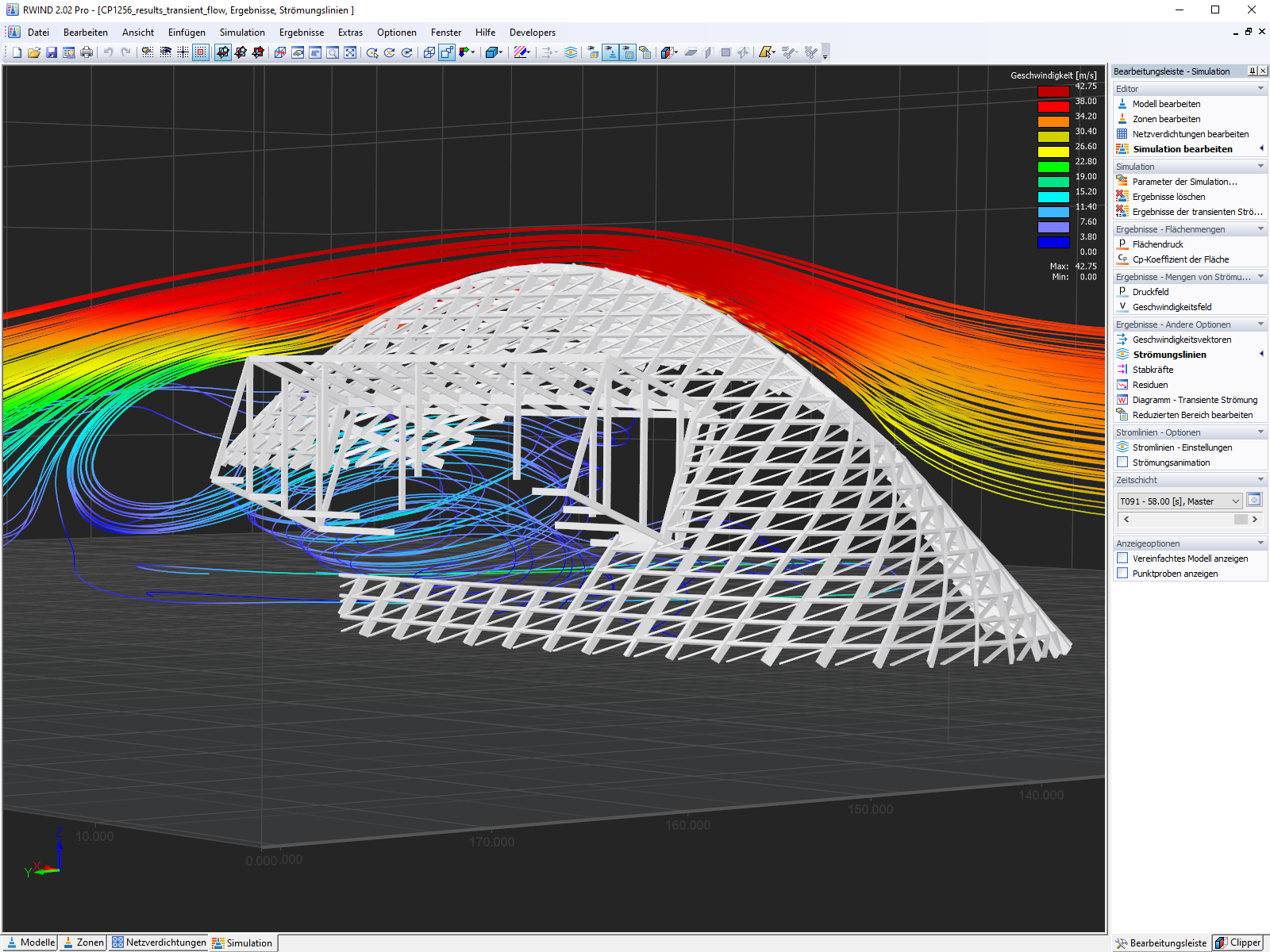The image size is (1270, 952).
Task: Click the zoom window magnifier icon
Action: [333, 52]
